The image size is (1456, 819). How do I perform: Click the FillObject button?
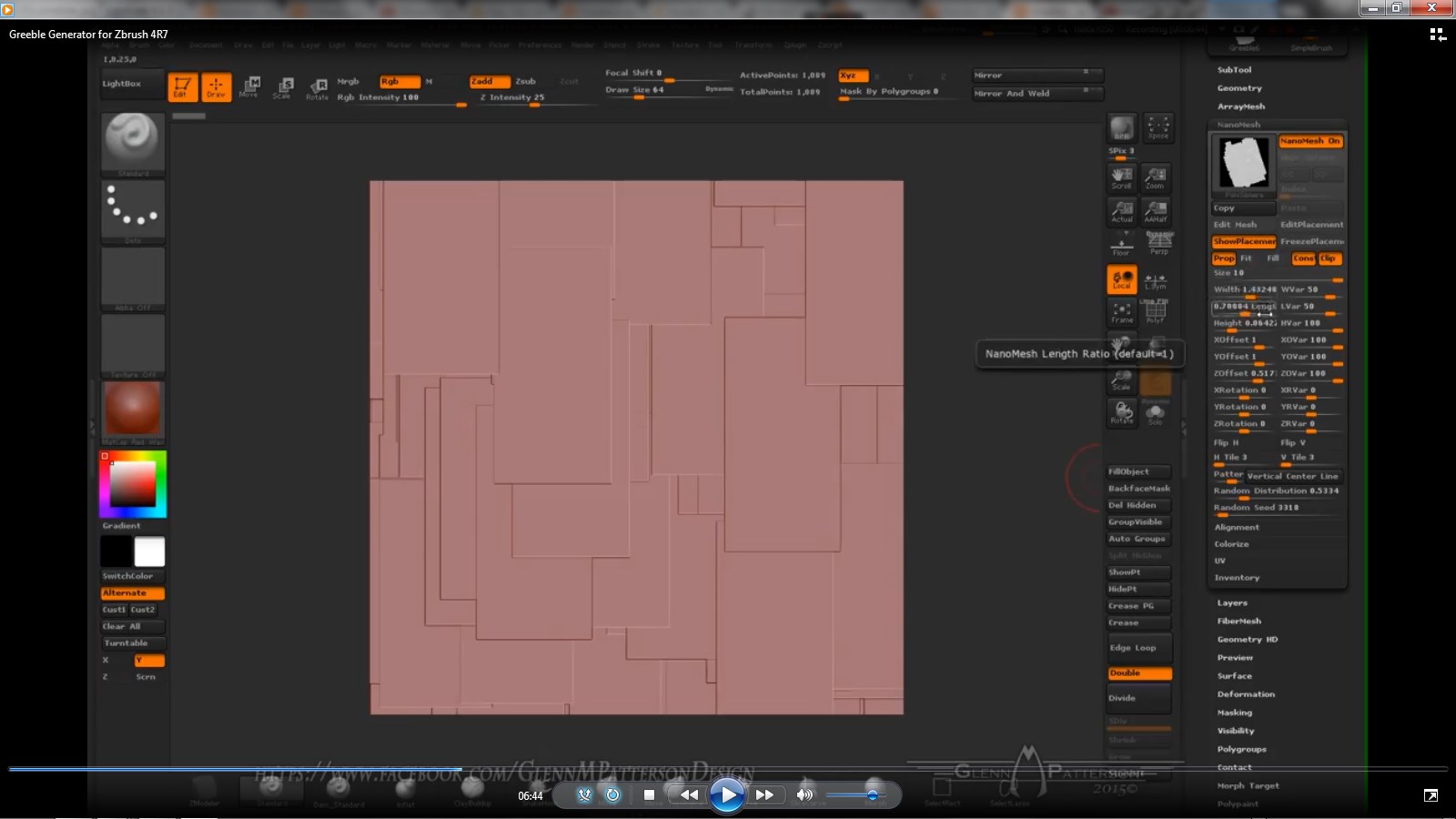click(x=1138, y=471)
